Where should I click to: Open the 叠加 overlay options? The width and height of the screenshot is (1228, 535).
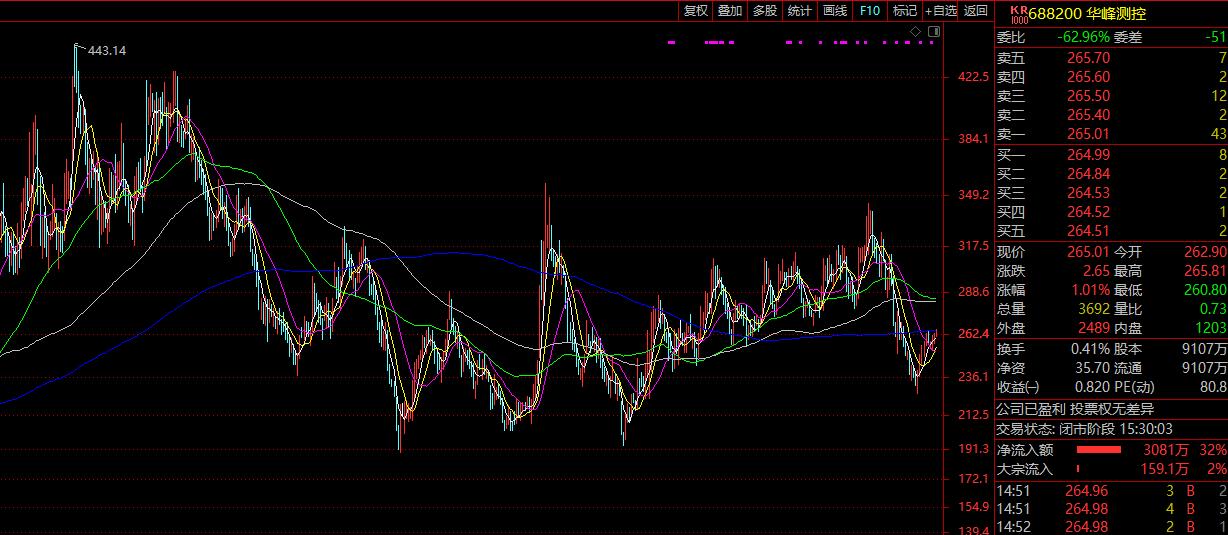730,11
